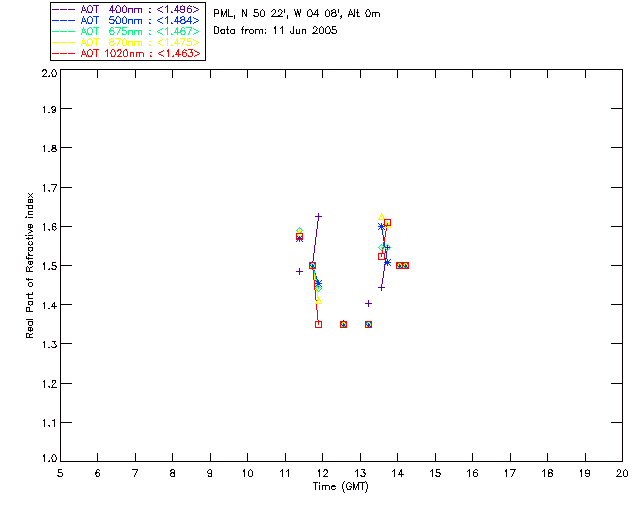
Task: Click the x-axis tick label 19
Action: (585, 473)
